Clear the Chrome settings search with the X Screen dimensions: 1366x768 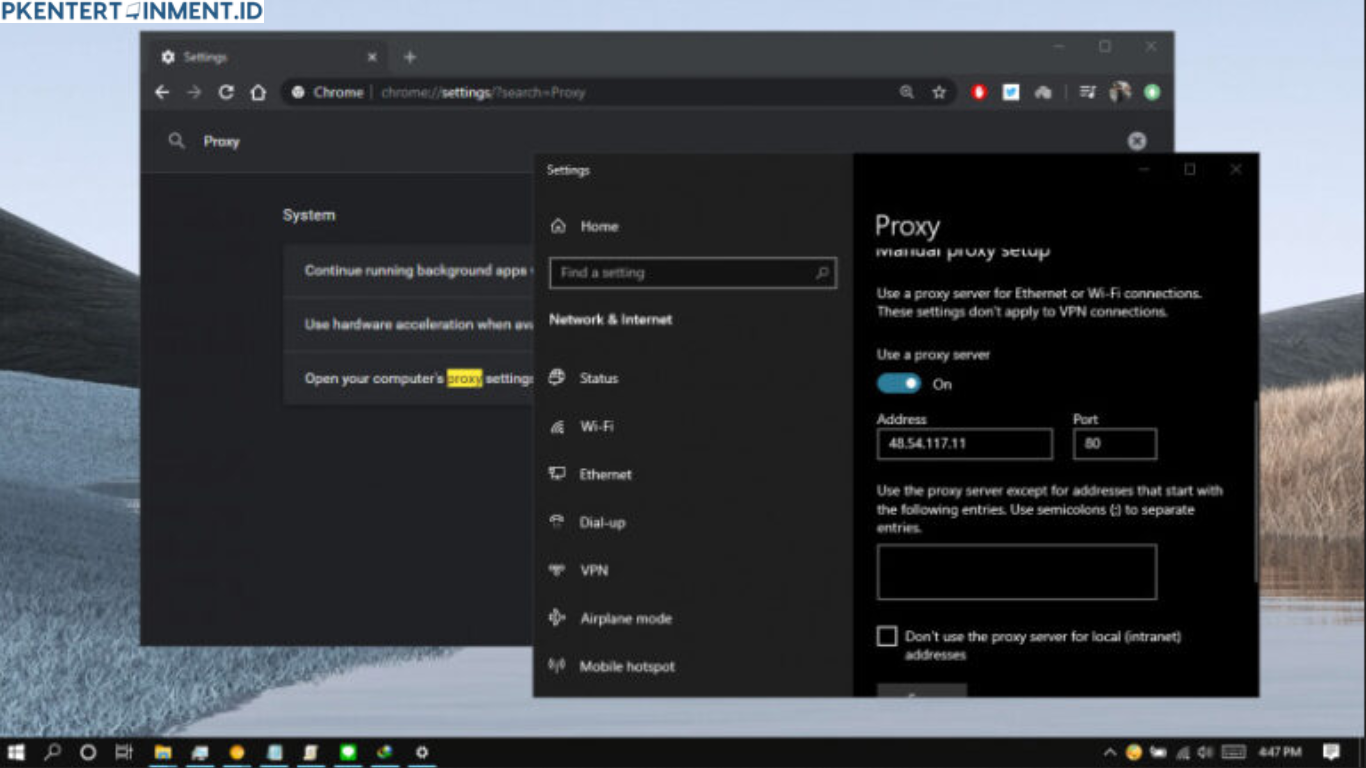point(1137,141)
